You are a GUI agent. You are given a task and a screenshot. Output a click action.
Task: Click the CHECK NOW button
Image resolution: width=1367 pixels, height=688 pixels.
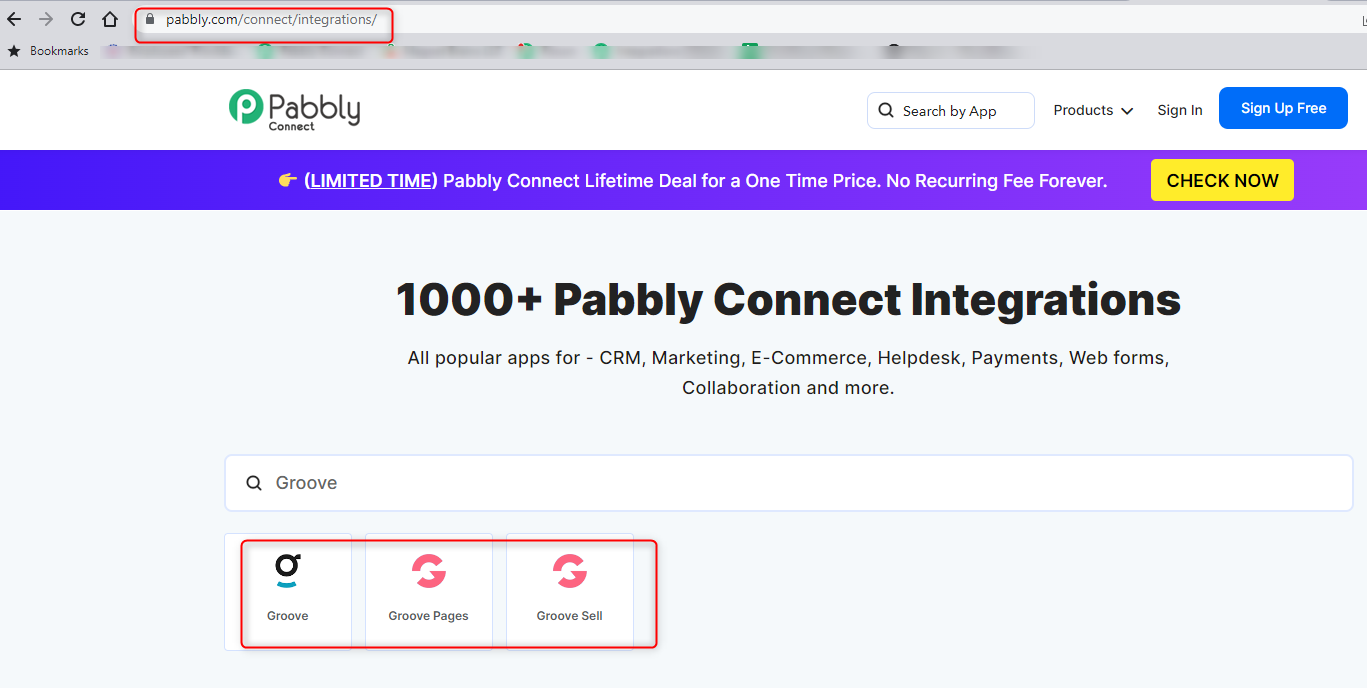(x=1222, y=180)
